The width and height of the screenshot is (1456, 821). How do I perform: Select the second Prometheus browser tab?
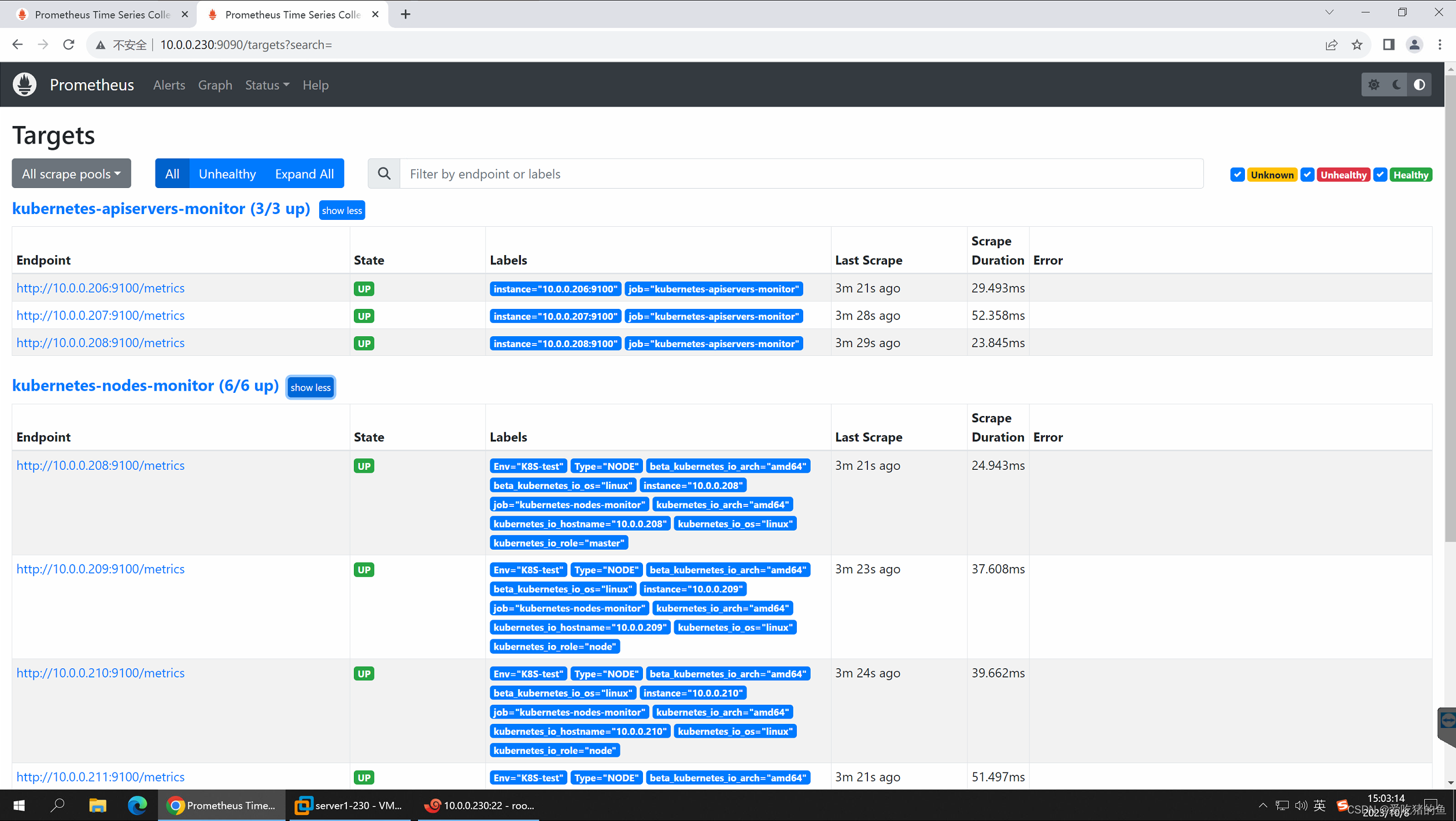[x=292, y=14]
